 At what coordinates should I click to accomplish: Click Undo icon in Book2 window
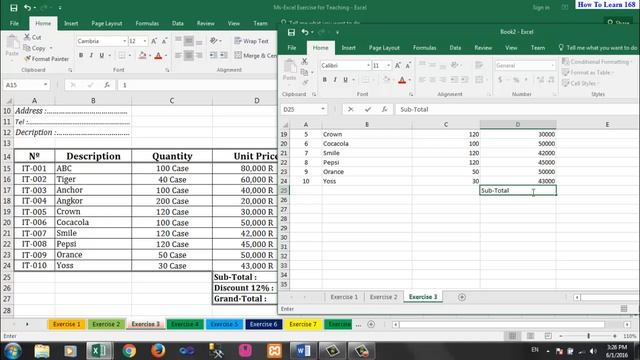coord(304,32)
